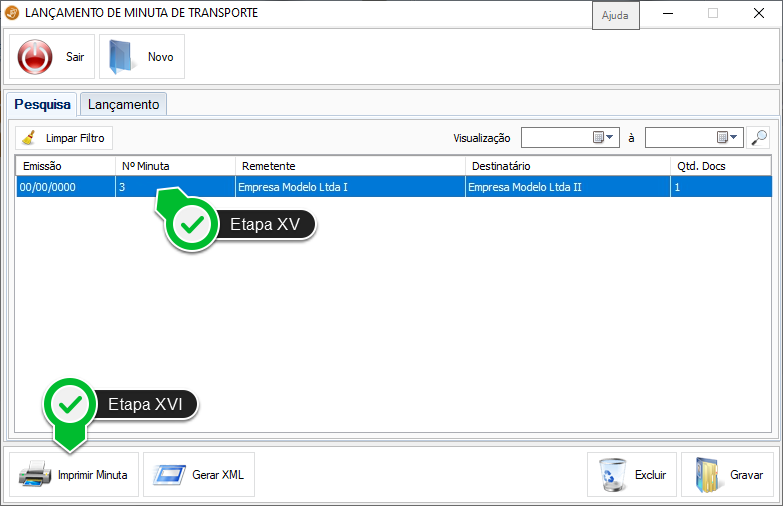Click the magnifier search icon
The width and height of the screenshot is (783, 506).
pos(759,138)
